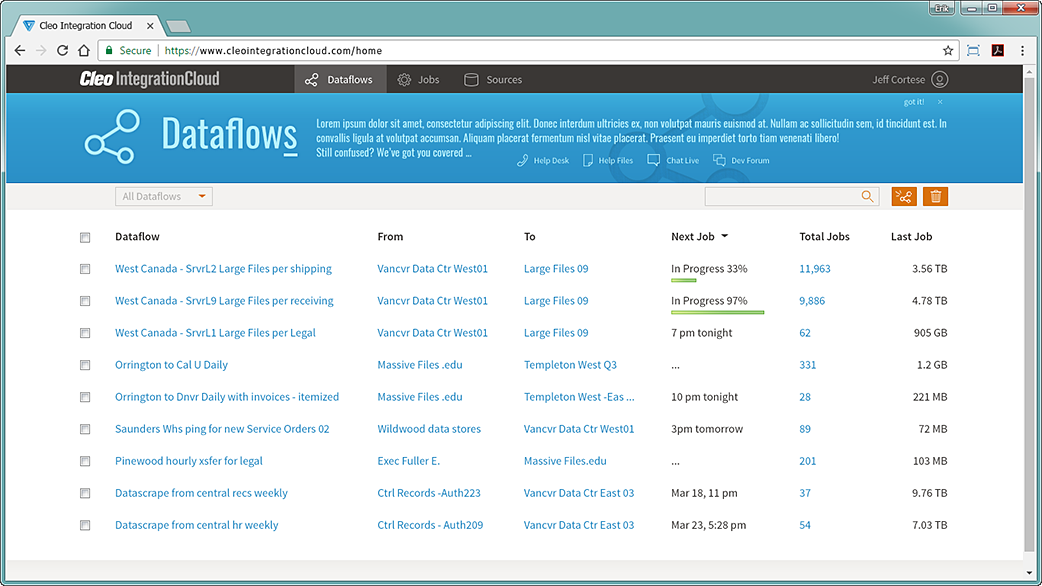Dismiss banner with small x icon
This screenshot has width=1042, height=586.
(x=940, y=102)
